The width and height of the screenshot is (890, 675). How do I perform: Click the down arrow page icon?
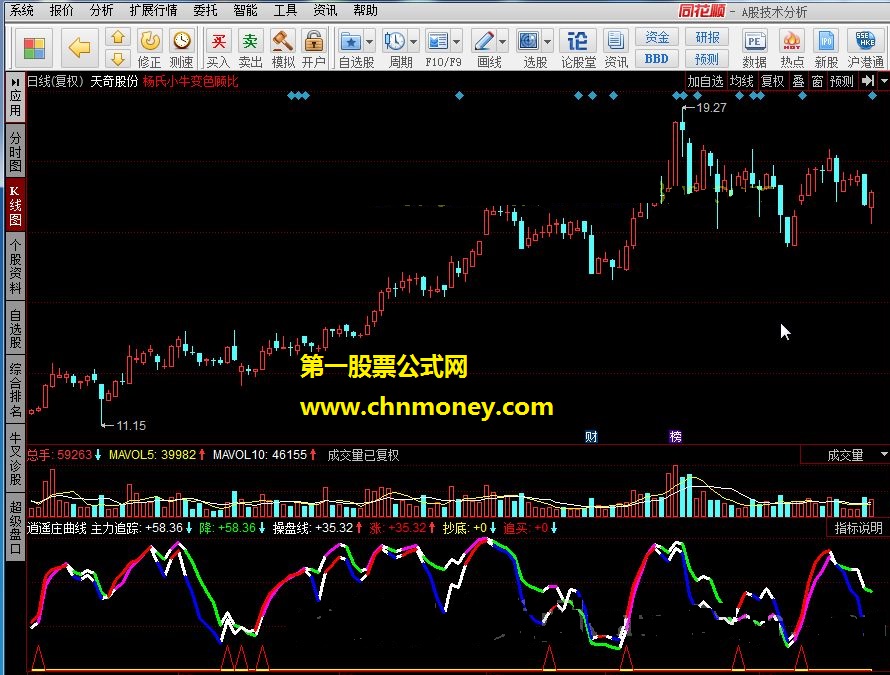pyautogui.click(x=117, y=58)
